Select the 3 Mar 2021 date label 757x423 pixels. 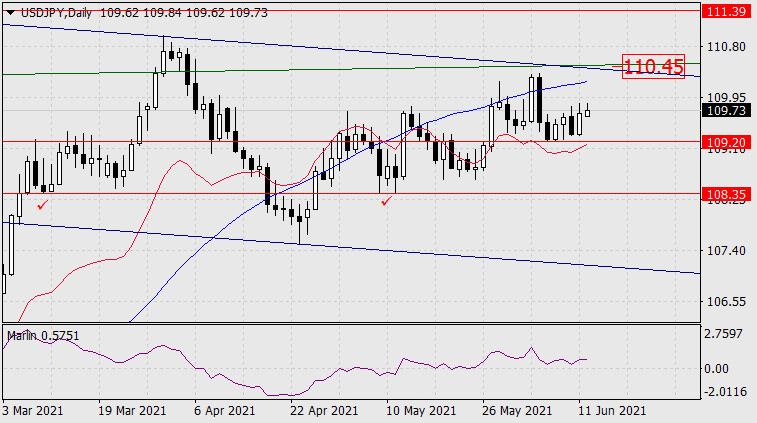click(x=32, y=411)
